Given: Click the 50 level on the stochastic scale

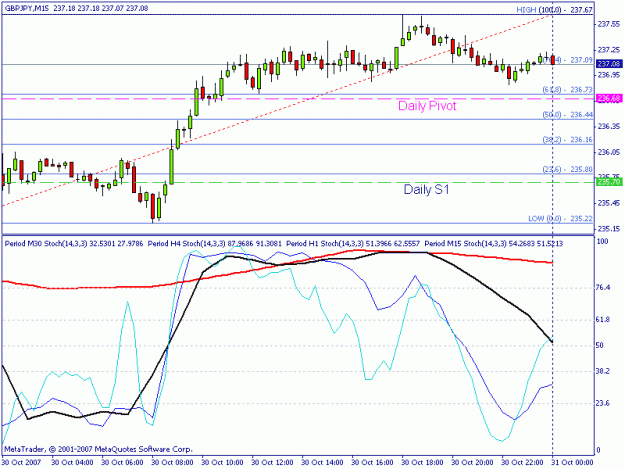Looking at the screenshot, I should 600,345.
